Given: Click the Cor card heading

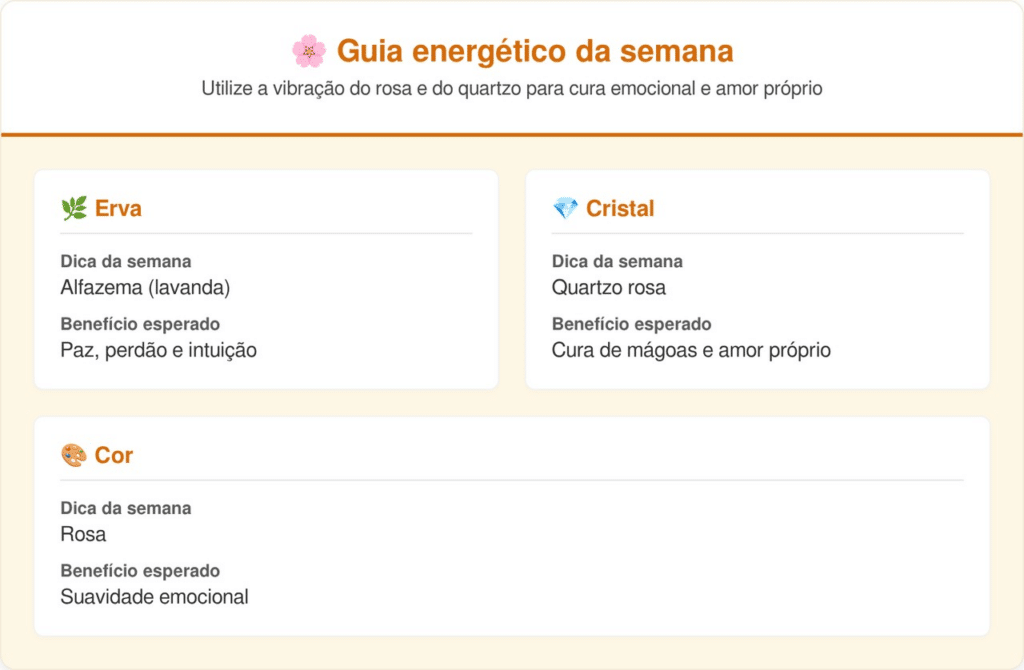Looking at the screenshot, I should point(114,455).
